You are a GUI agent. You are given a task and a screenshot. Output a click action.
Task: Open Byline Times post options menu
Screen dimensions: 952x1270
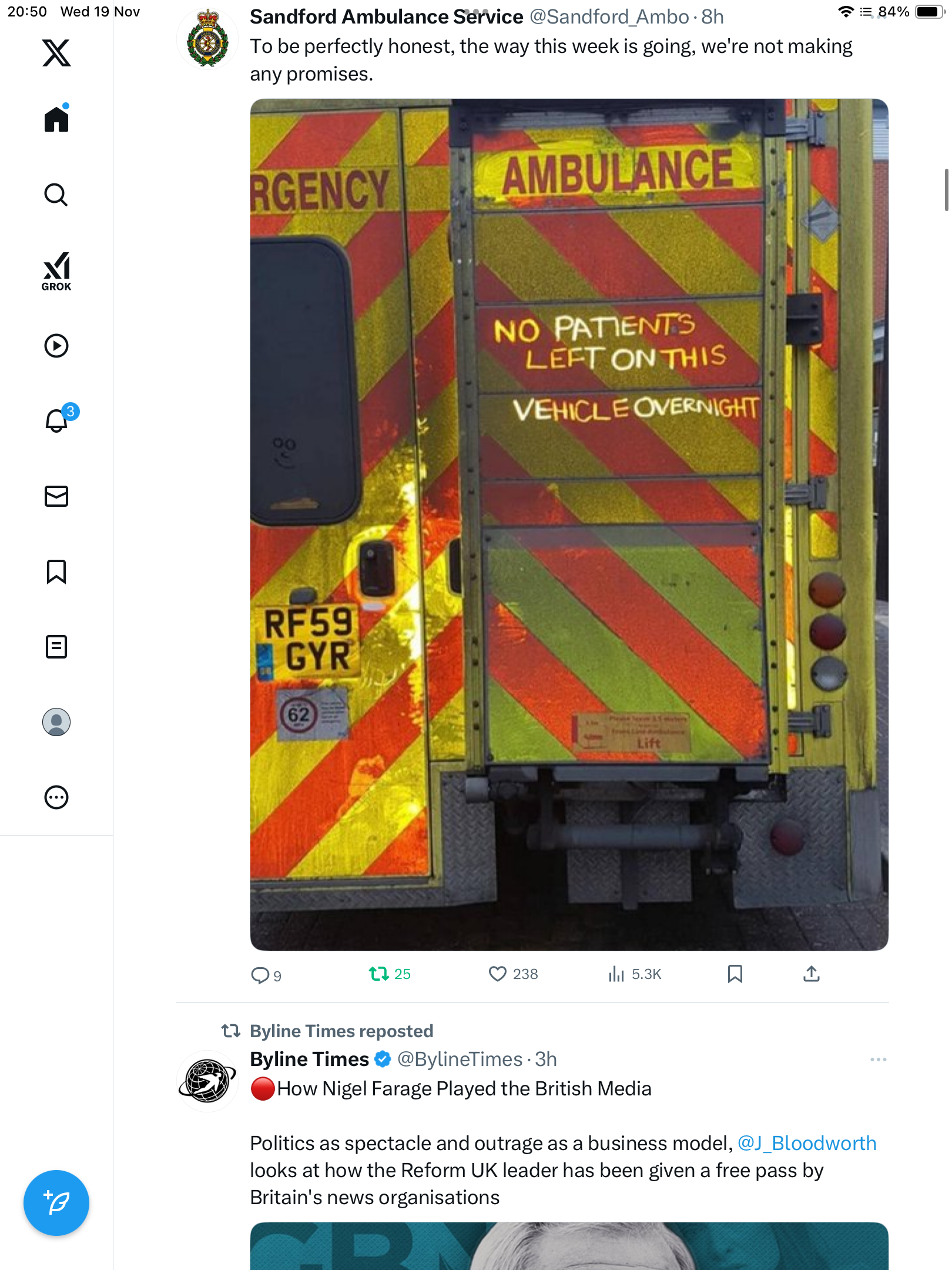coord(878,1060)
